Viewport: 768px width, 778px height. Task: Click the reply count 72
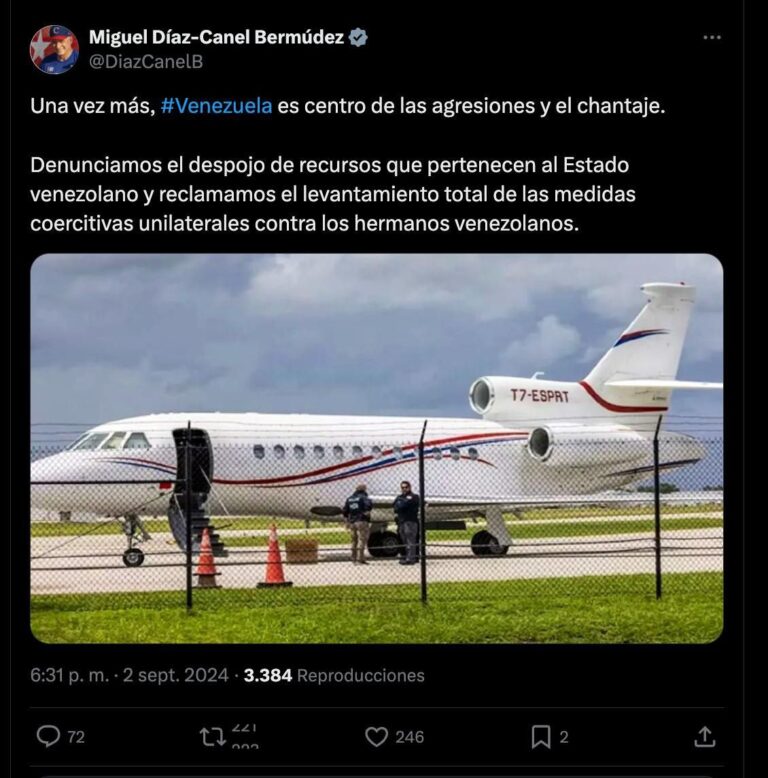click(x=76, y=737)
